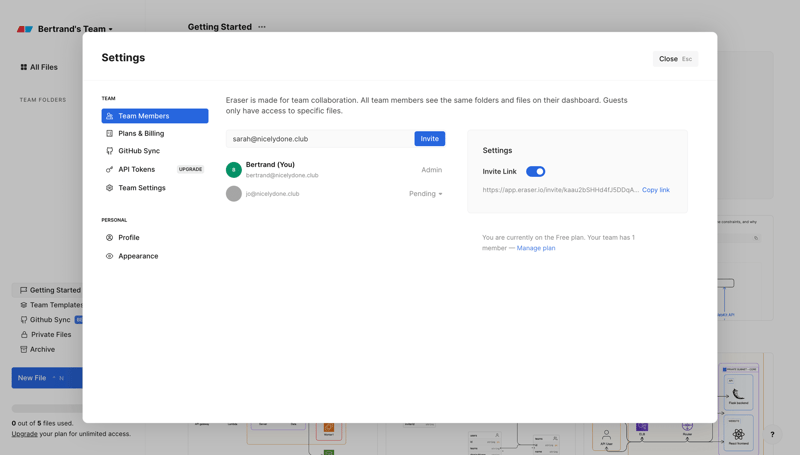Viewport: 800px width, 455px height.
Task: Click the sidebar Github Sync icon
Action: point(23,320)
